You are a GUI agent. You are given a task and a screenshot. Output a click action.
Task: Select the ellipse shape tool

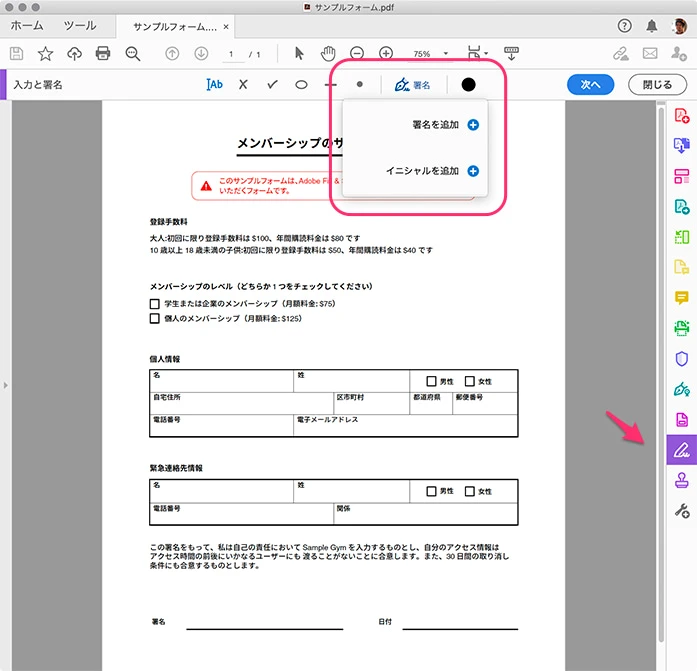click(301, 85)
